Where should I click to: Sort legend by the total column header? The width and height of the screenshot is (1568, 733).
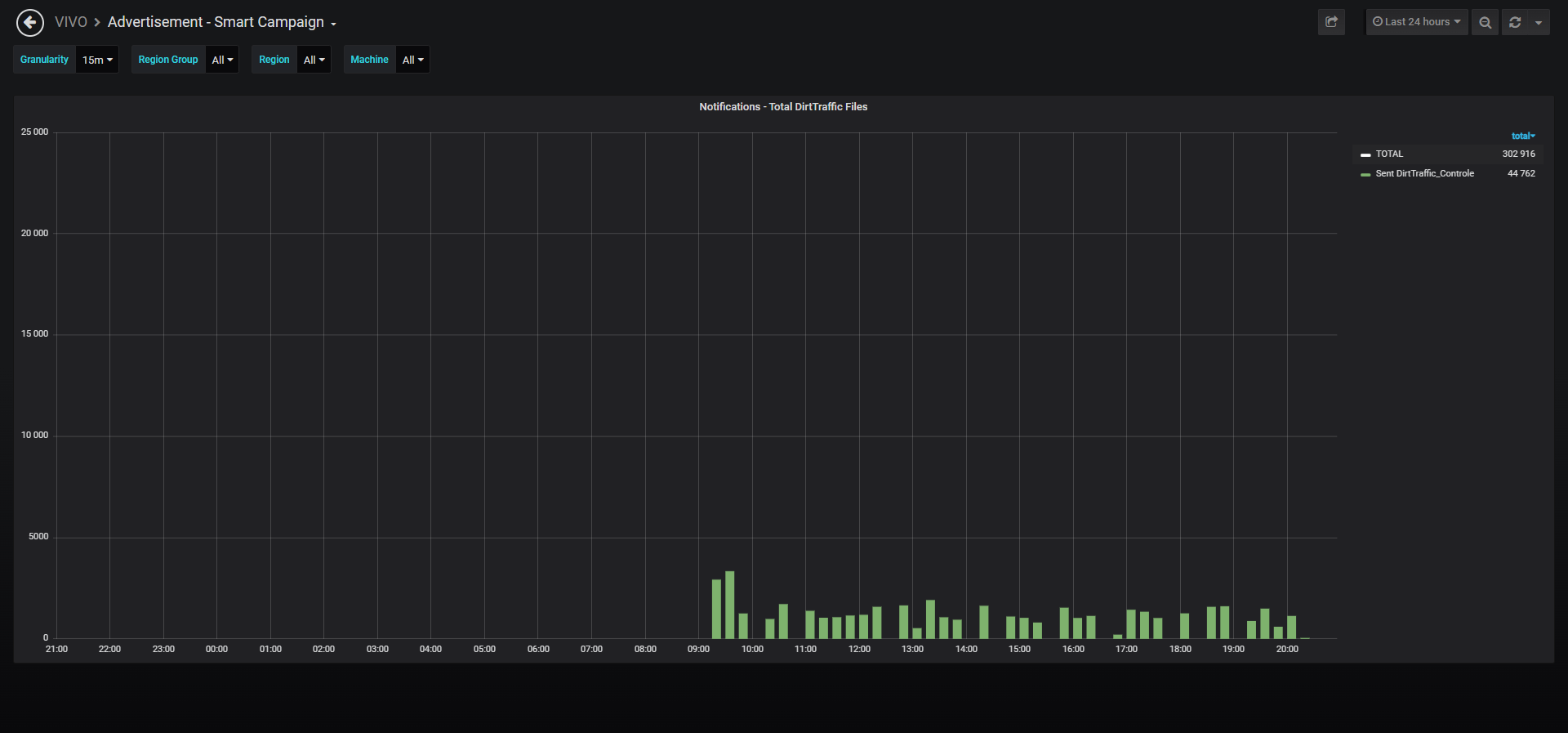[1523, 136]
